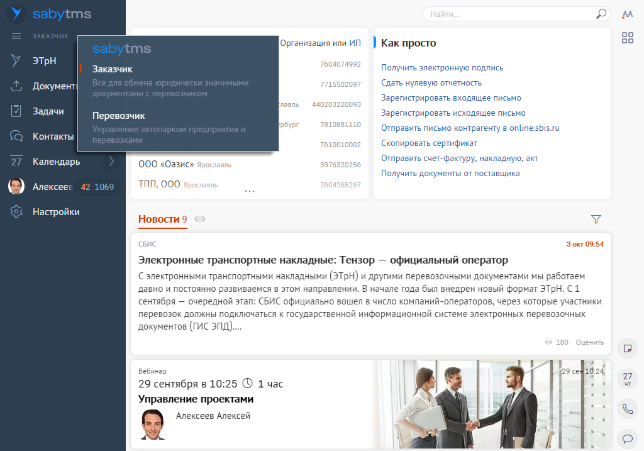Image resolution: width=644 pixels, height=451 pixels.
Task: Click the Настройки gear icon
Action: pos(16,212)
